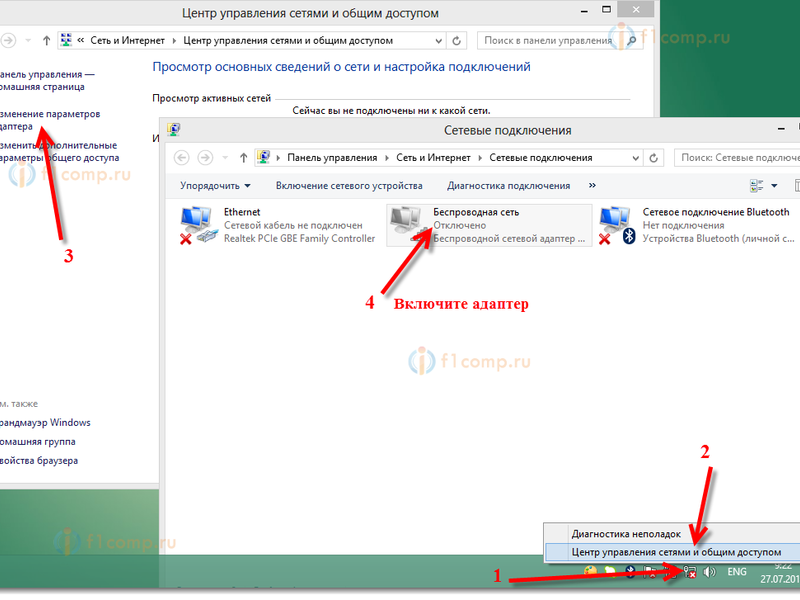Select the Беспроводная сеть adapter icon
The width and height of the screenshot is (800, 600).
[409, 224]
